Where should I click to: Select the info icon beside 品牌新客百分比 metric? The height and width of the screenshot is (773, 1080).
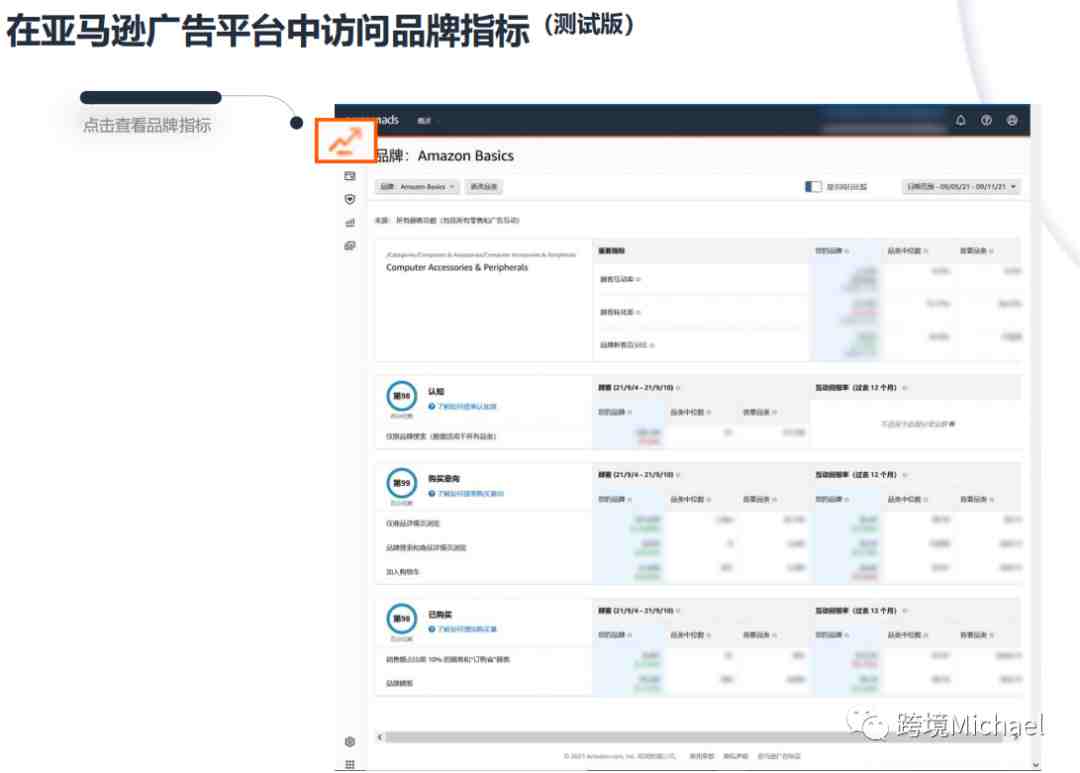pyautogui.click(x=652, y=345)
